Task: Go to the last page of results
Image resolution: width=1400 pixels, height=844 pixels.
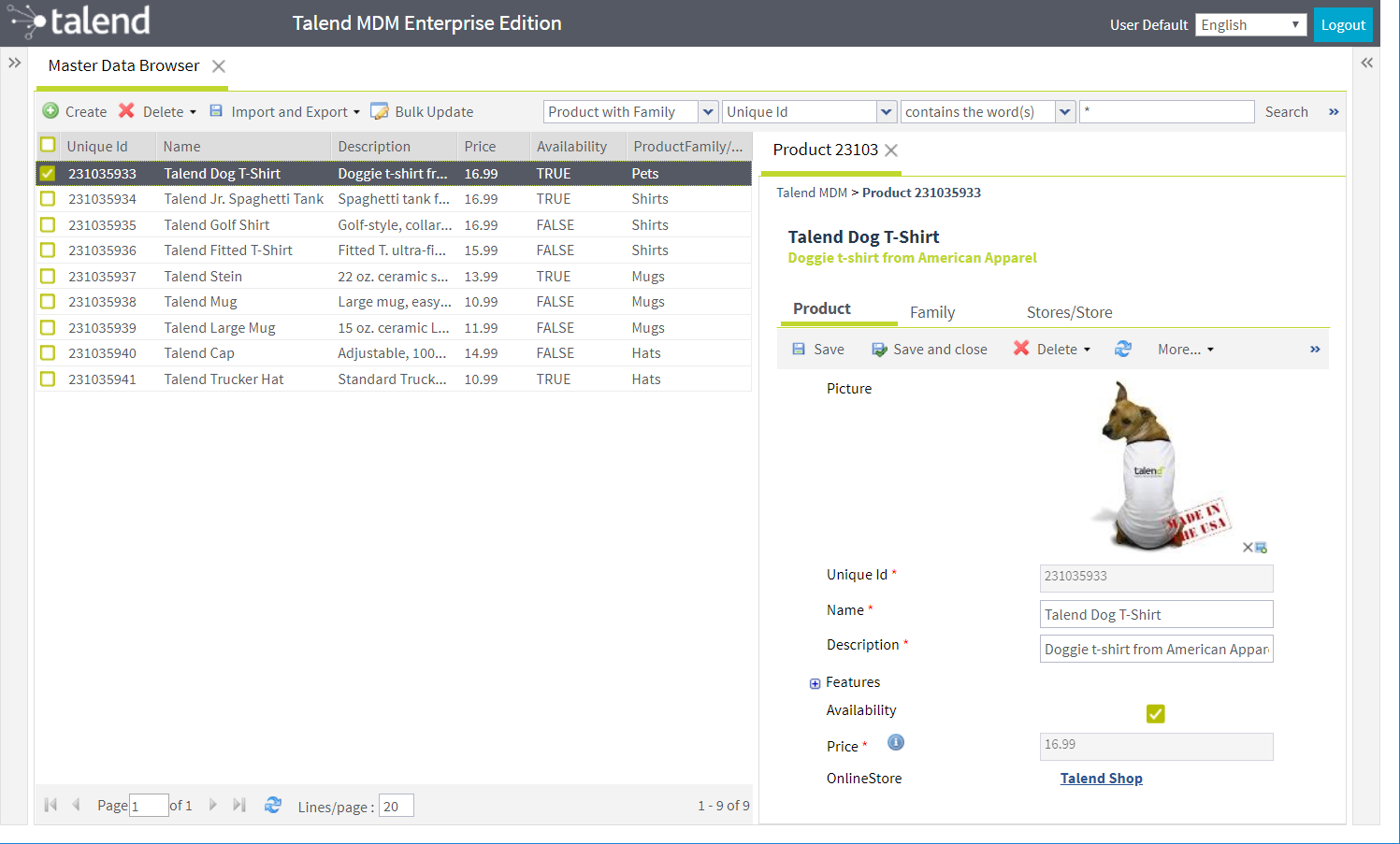Action: pos(239,805)
